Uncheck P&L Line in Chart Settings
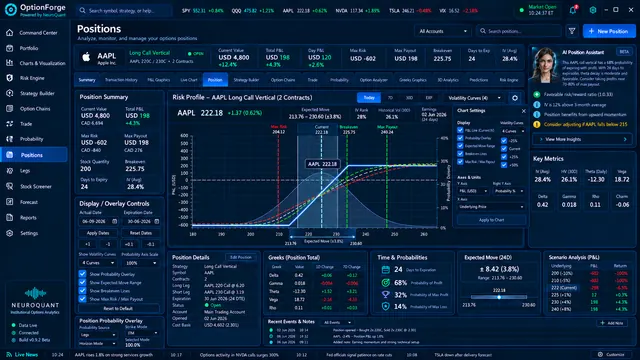Viewport: 640px width, 360px height. 460,130
